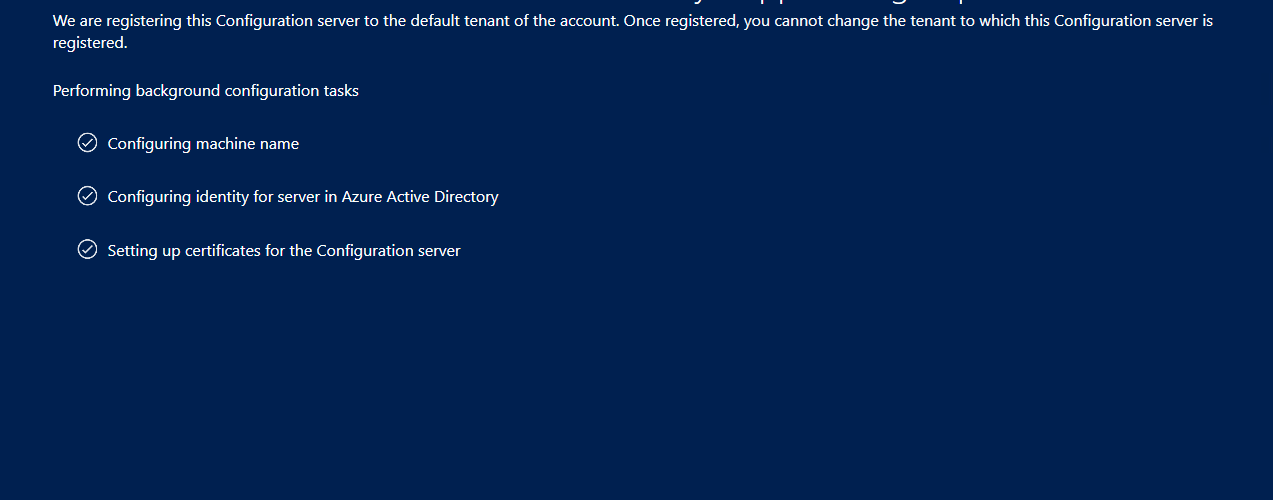Click the checkmark icon beside Configuring machine name
The height and width of the screenshot is (500, 1273).
(x=87, y=142)
